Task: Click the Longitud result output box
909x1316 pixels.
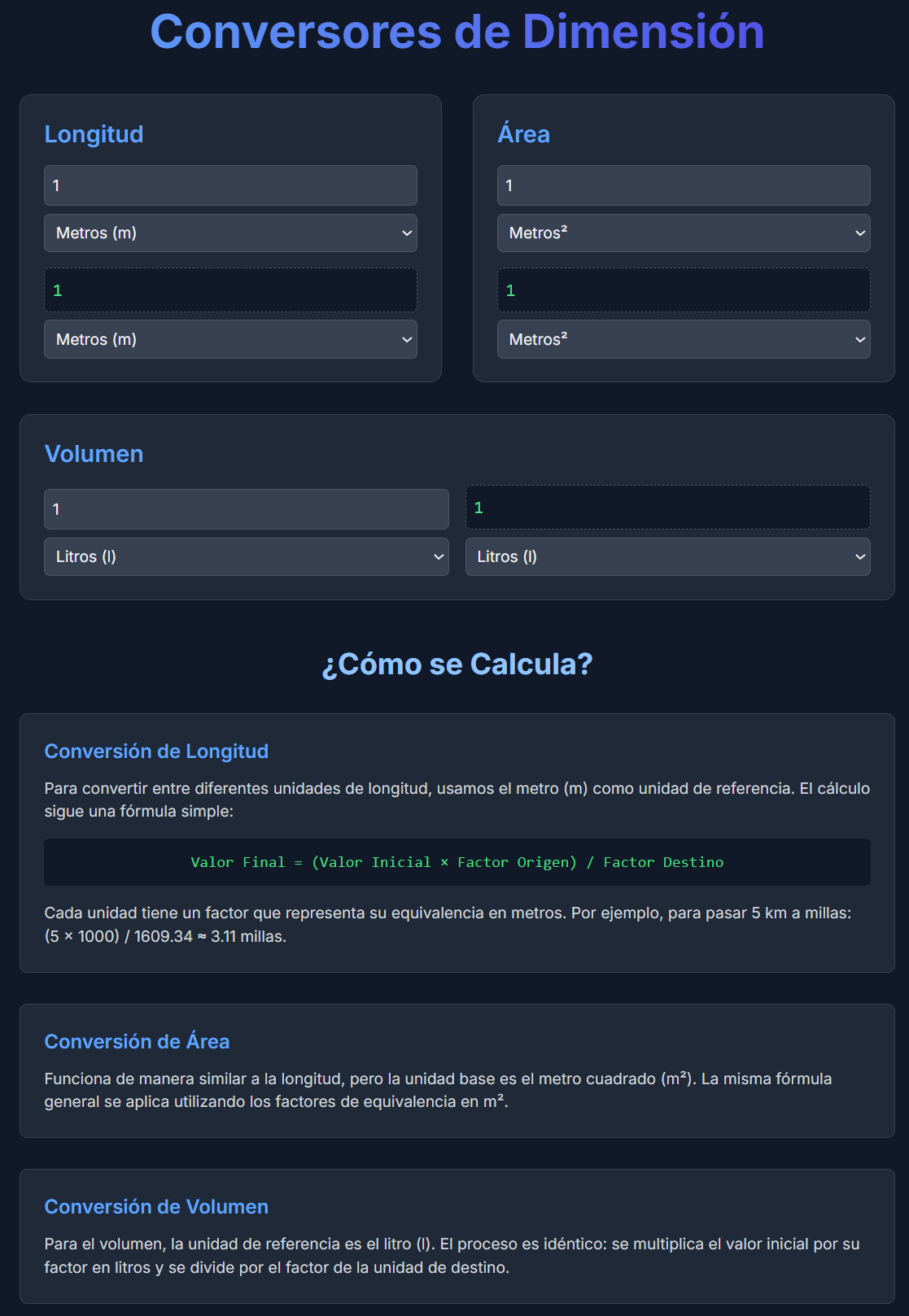Action: tap(230, 290)
